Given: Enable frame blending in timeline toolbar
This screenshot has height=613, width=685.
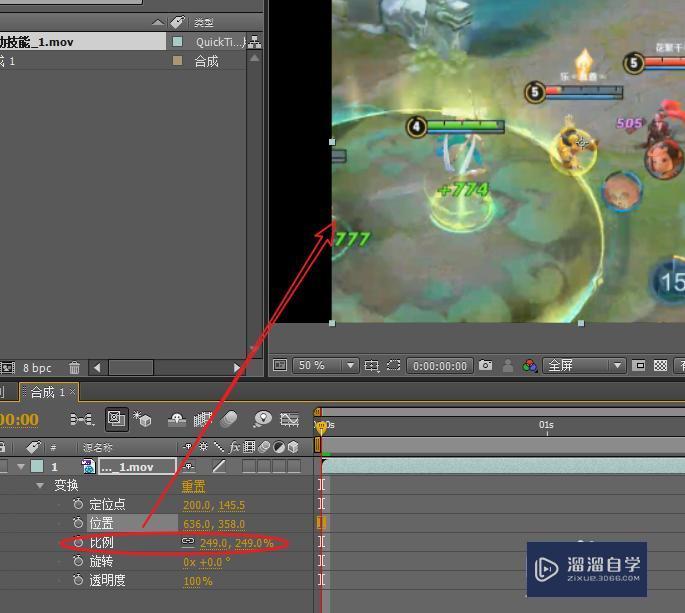Looking at the screenshot, I should (x=202, y=419).
